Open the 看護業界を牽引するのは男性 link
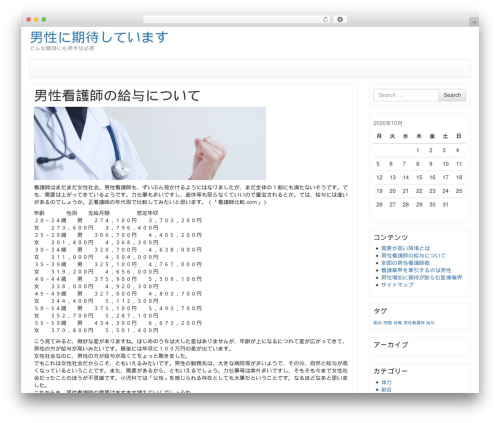This screenshot has width=500, height=423. pyautogui.click(x=416, y=270)
